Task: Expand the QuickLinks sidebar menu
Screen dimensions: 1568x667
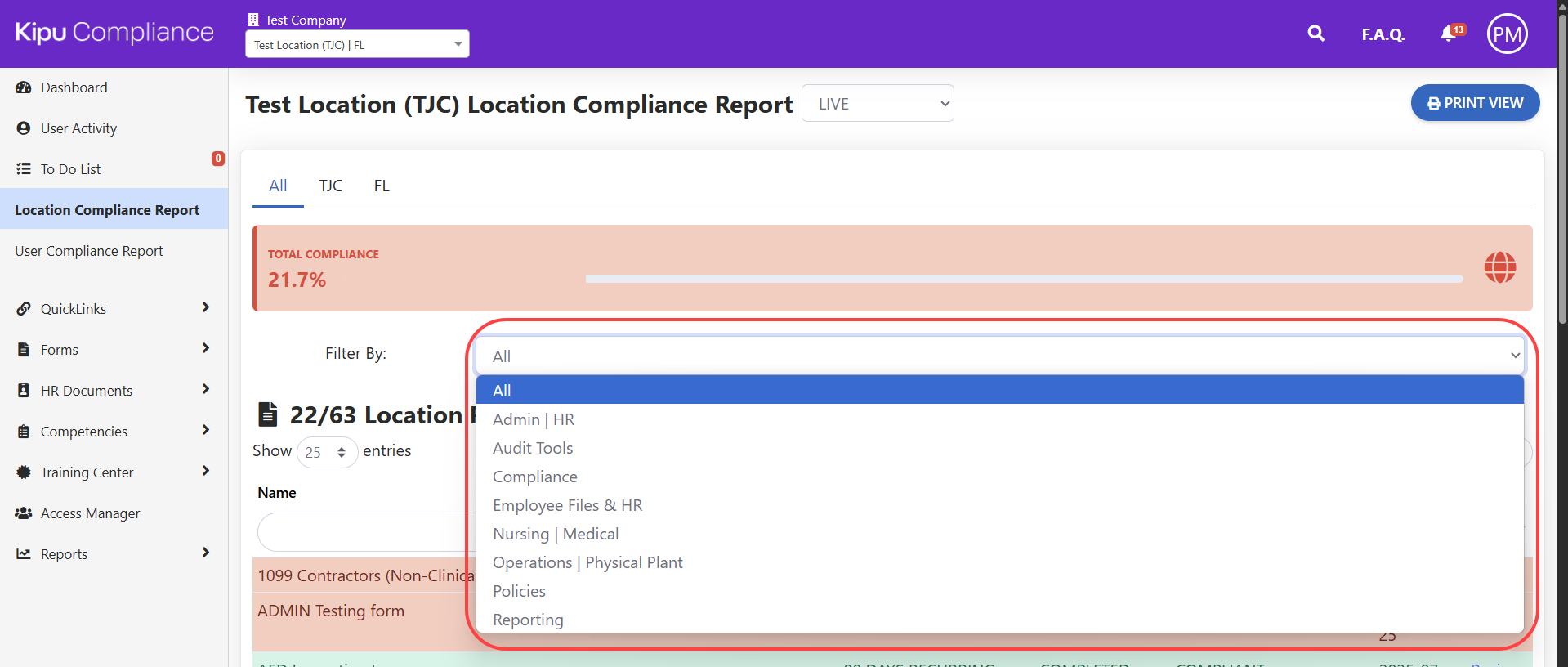Action: [113, 309]
